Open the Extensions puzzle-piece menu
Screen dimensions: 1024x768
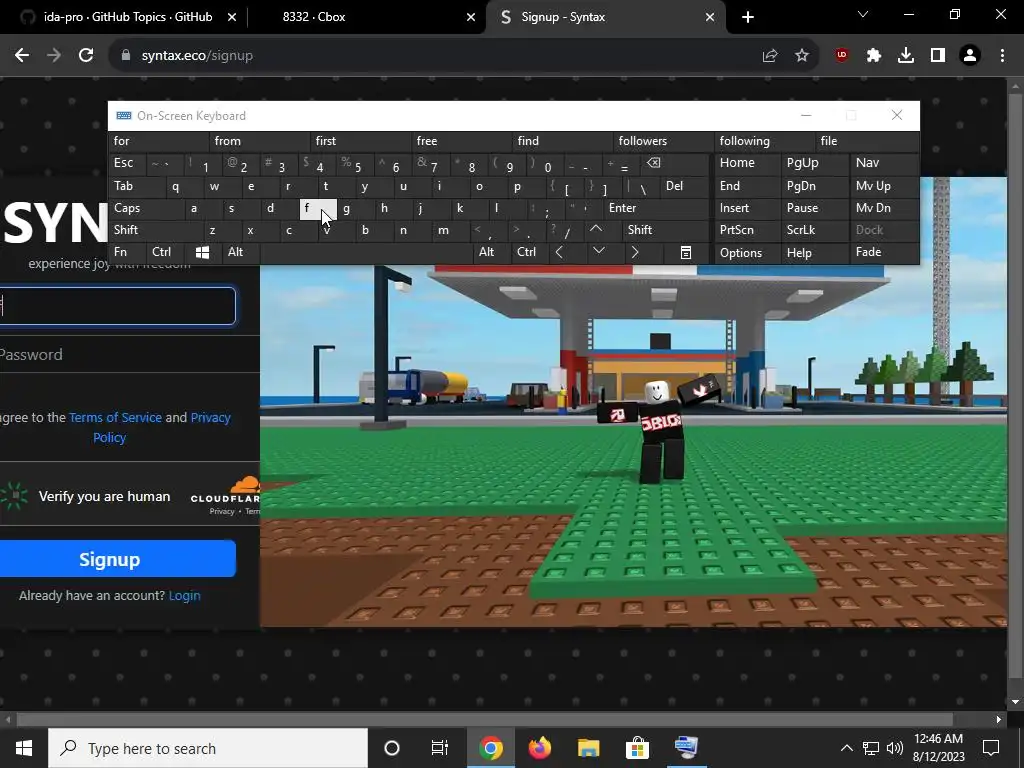coord(874,56)
